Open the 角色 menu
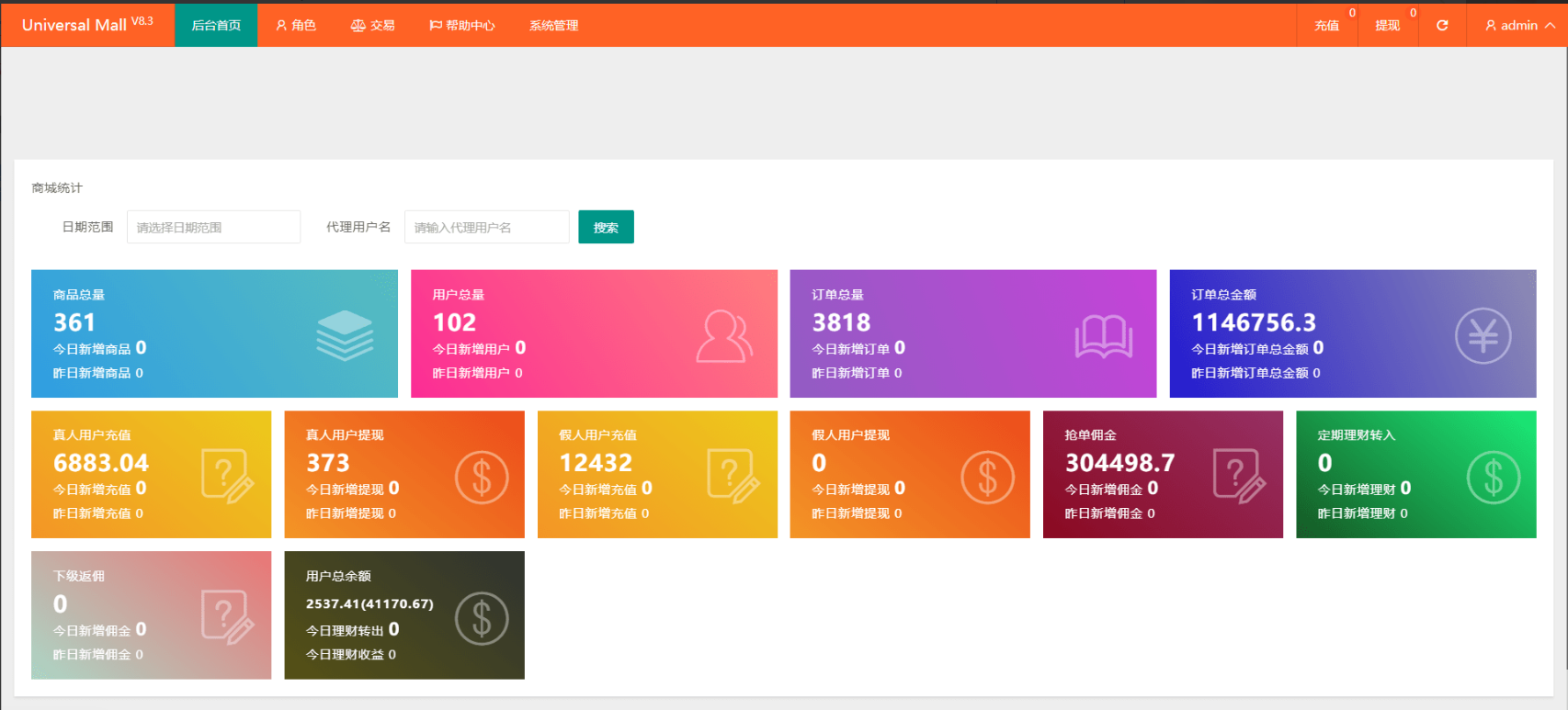This screenshot has width=1568, height=710. [x=295, y=25]
